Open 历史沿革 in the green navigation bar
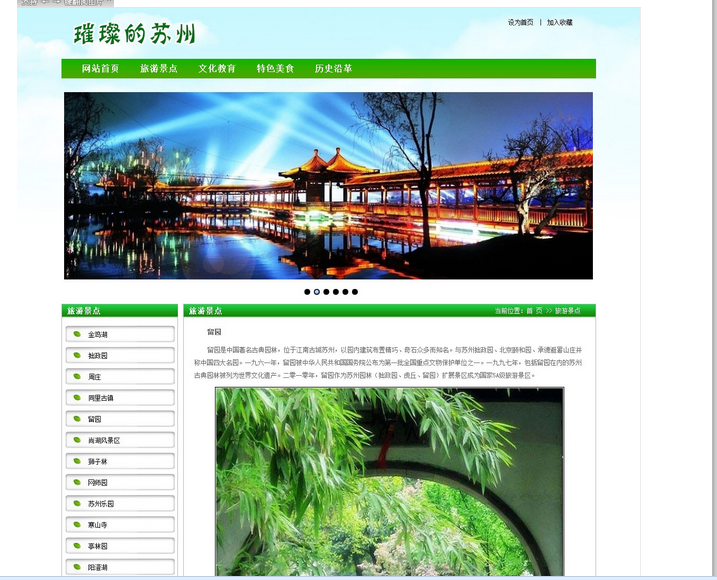This screenshot has width=717, height=580. tap(333, 69)
